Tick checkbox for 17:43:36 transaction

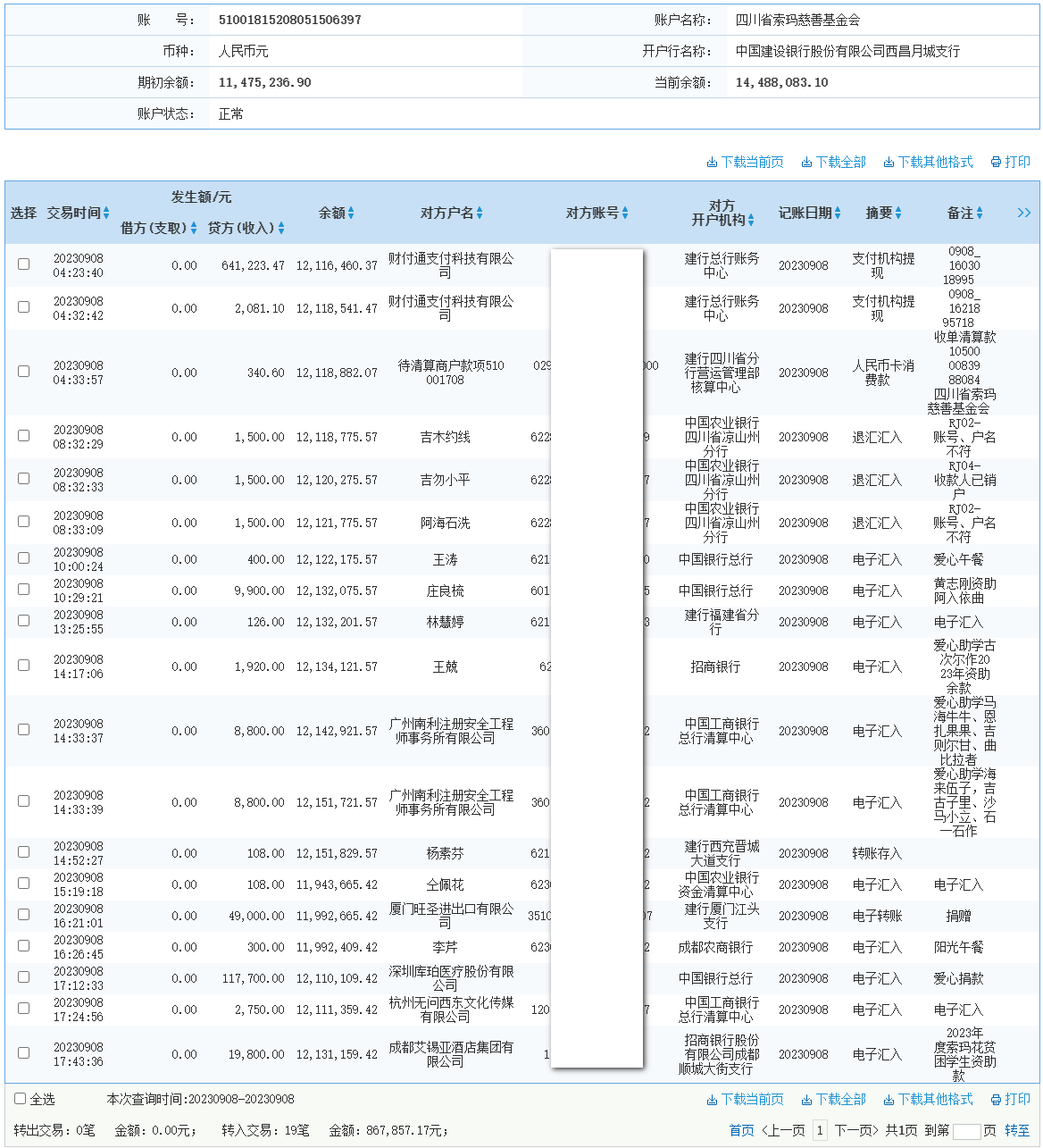click(24, 1053)
